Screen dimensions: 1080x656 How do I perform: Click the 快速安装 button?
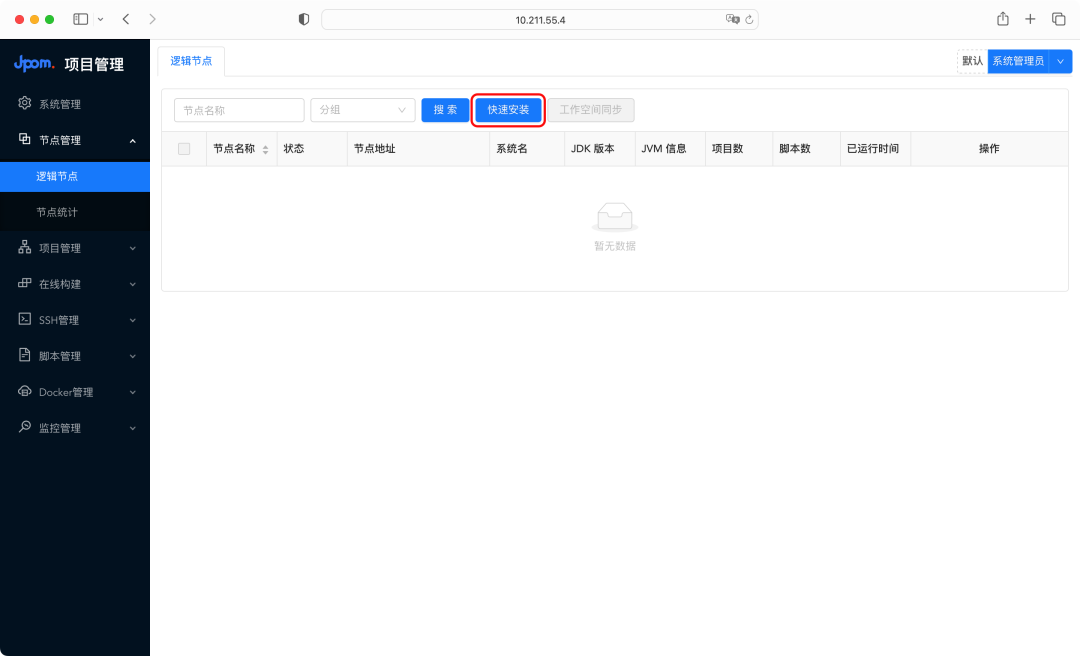[508, 110]
